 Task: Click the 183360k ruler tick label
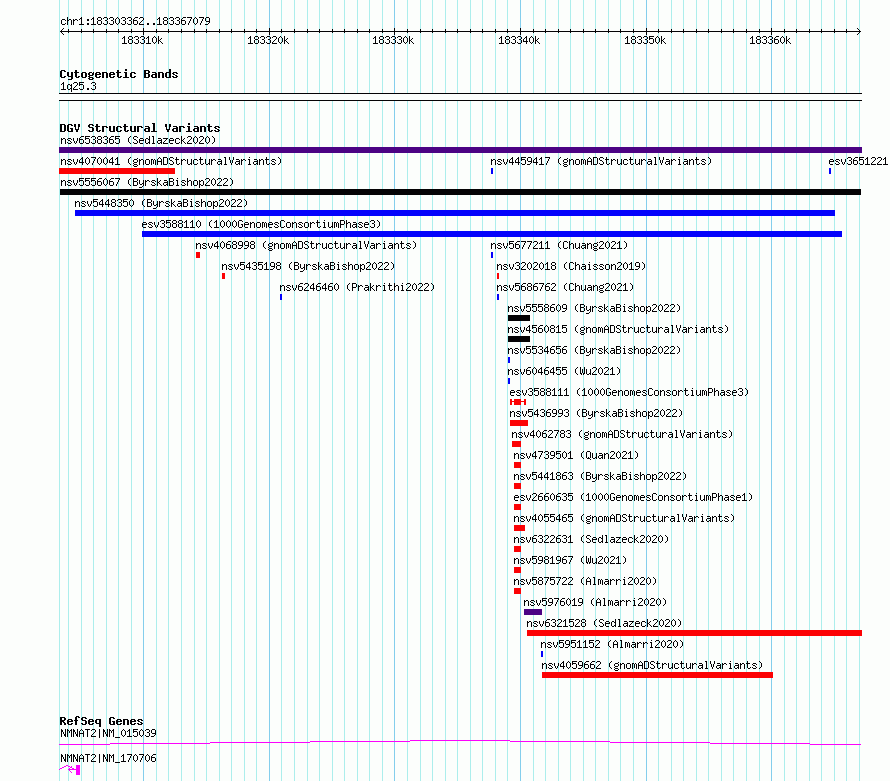pos(770,40)
